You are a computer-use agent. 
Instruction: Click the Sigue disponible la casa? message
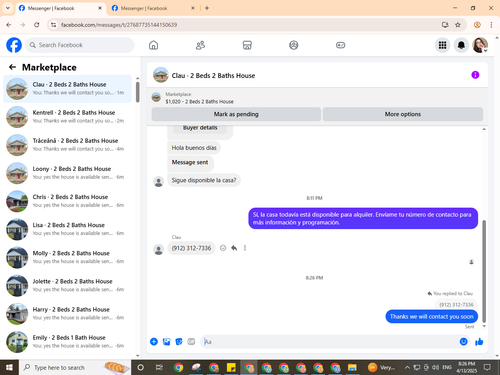tap(204, 180)
